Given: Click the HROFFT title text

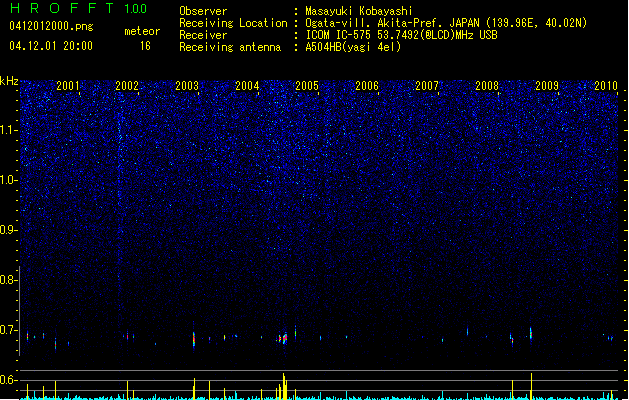Looking at the screenshot, I should [61, 8].
